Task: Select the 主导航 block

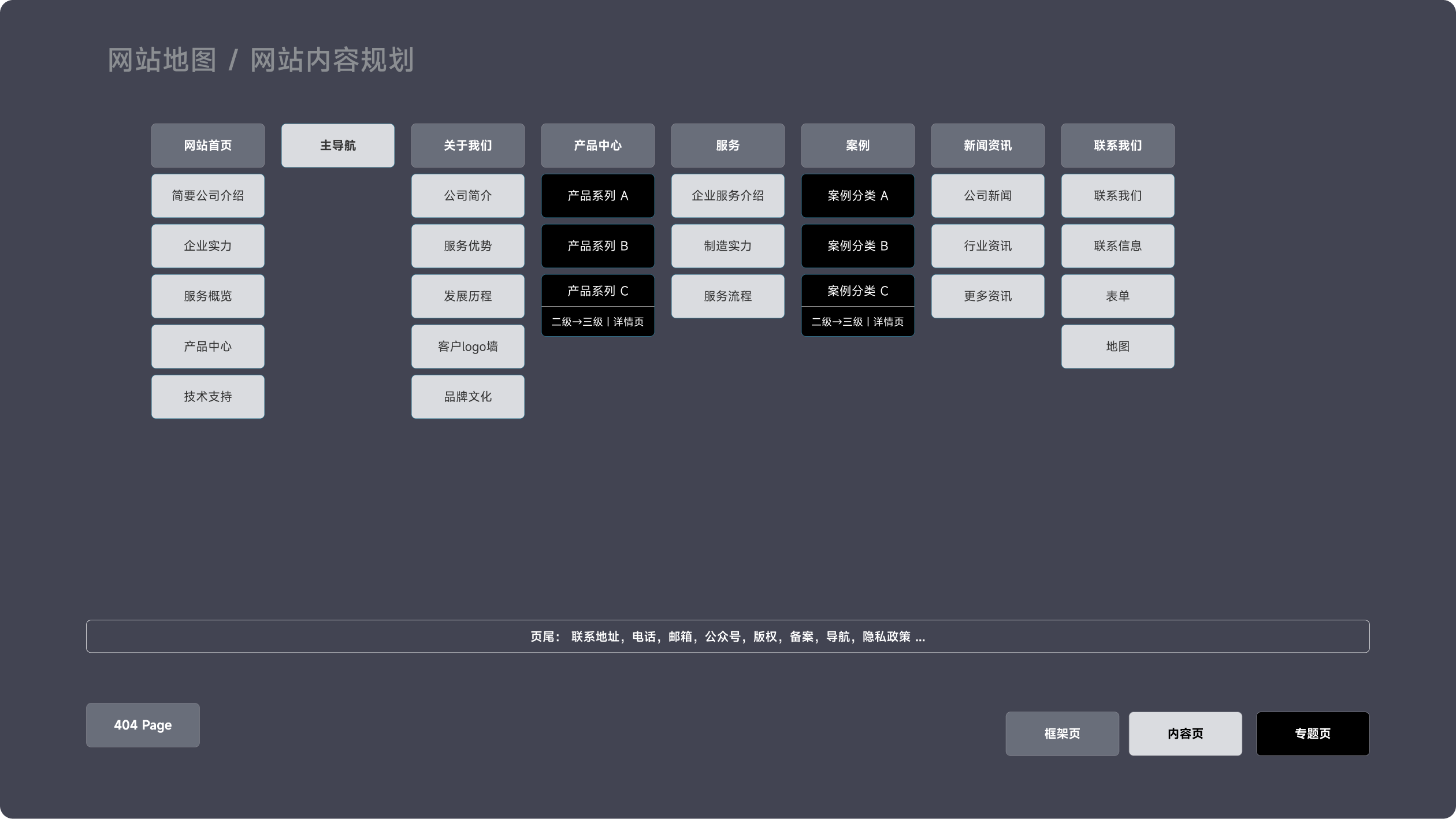Action: tap(337, 146)
